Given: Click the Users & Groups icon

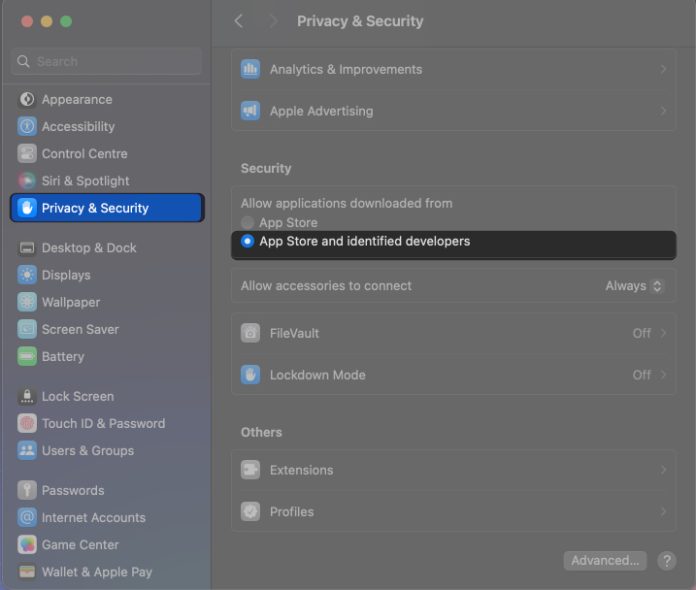Looking at the screenshot, I should point(27,450).
